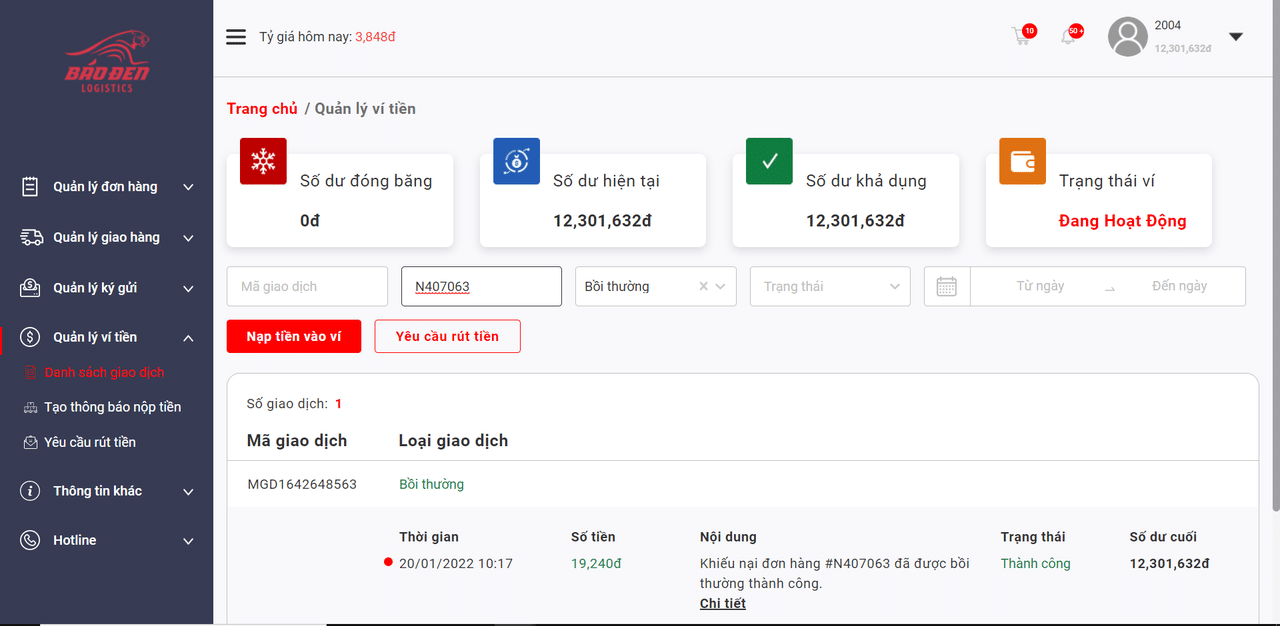Click the calendar icon in date filter
The height and width of the screenshot is (626, 1280).
click(947, 287)
